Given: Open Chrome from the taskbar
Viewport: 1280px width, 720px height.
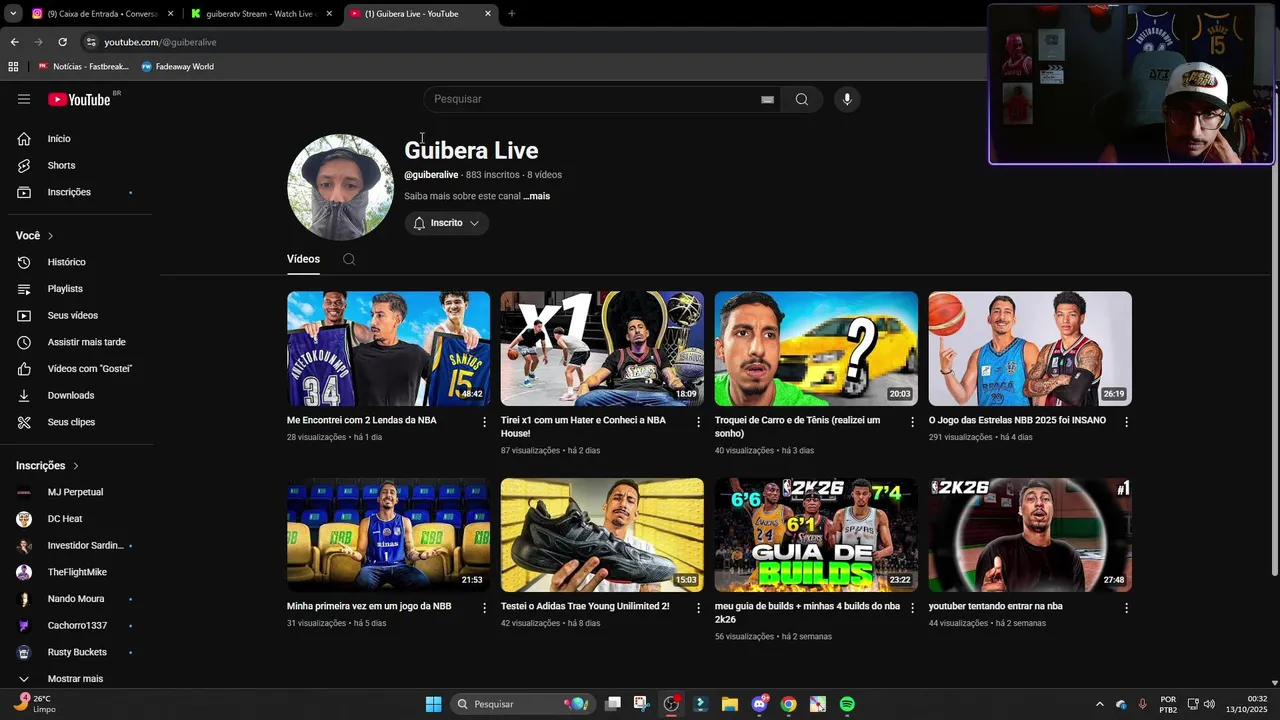Looking at the screenshot, I should pyautogui.click(x=788, y=704).
